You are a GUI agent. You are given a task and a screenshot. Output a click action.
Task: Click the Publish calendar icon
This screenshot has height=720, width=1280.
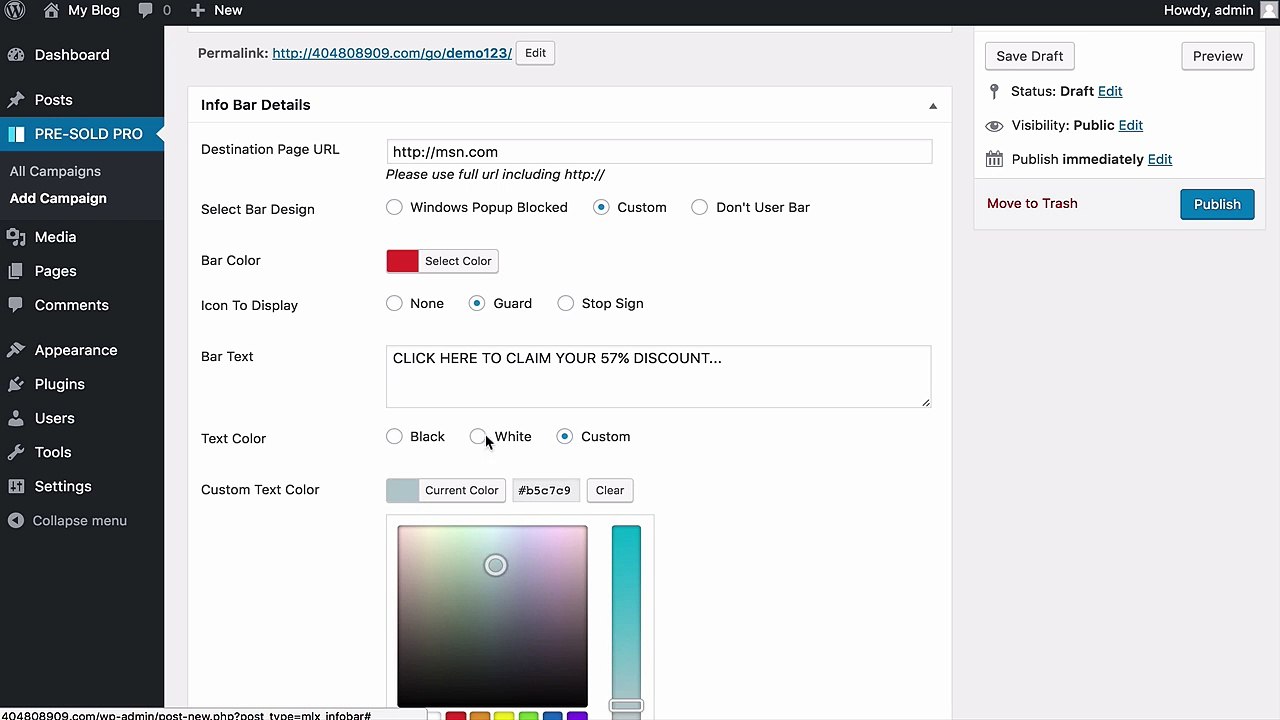click(x=994, y=159)
